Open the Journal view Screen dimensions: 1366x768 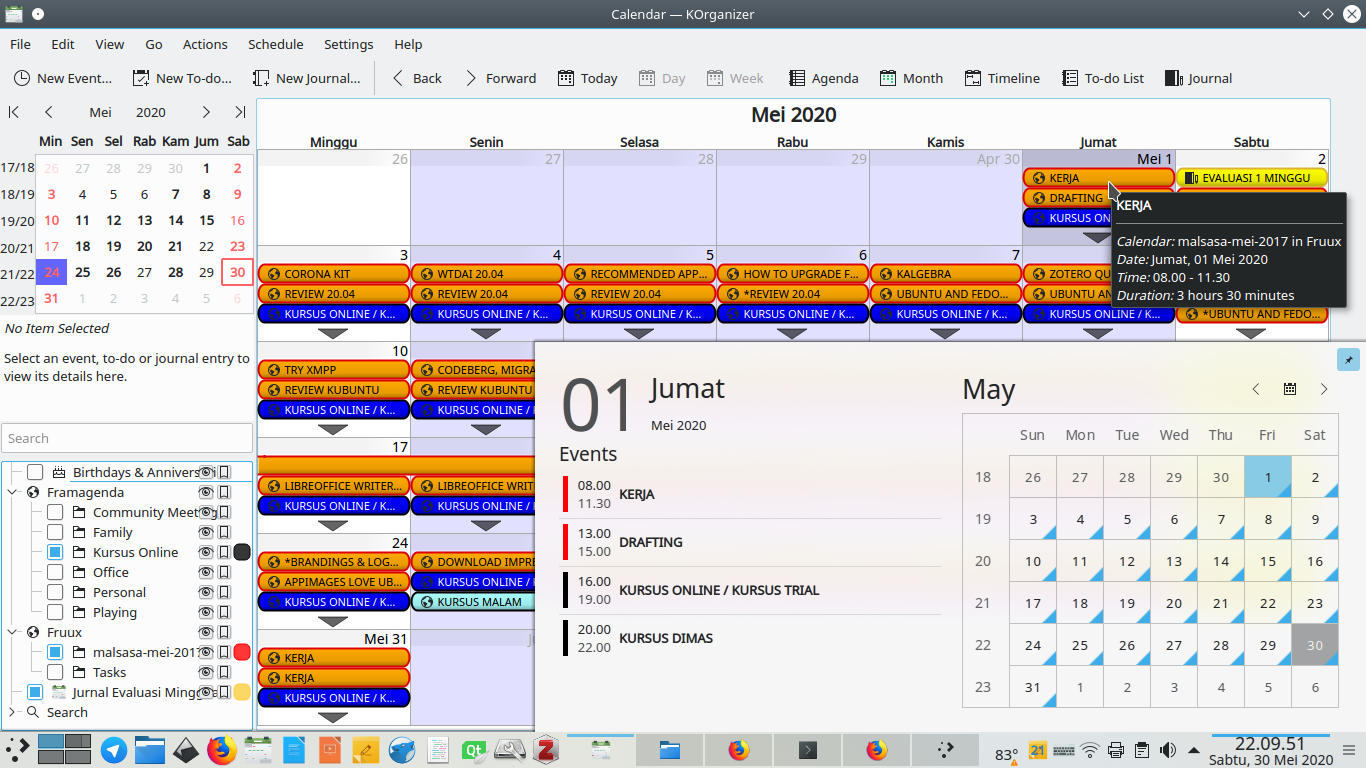tap(1197, 78)
